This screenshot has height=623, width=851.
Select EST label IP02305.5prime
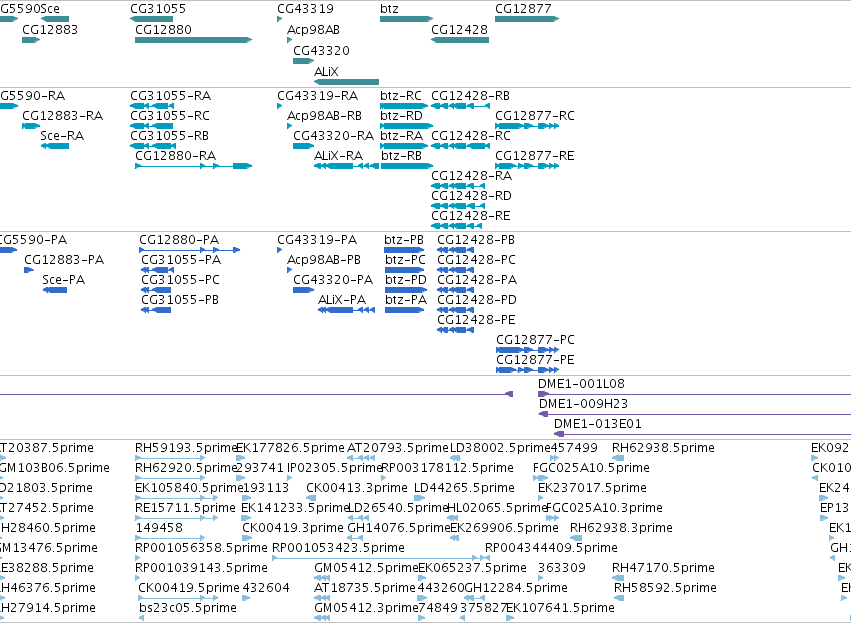pyautogui.click(x=335, y=468)
